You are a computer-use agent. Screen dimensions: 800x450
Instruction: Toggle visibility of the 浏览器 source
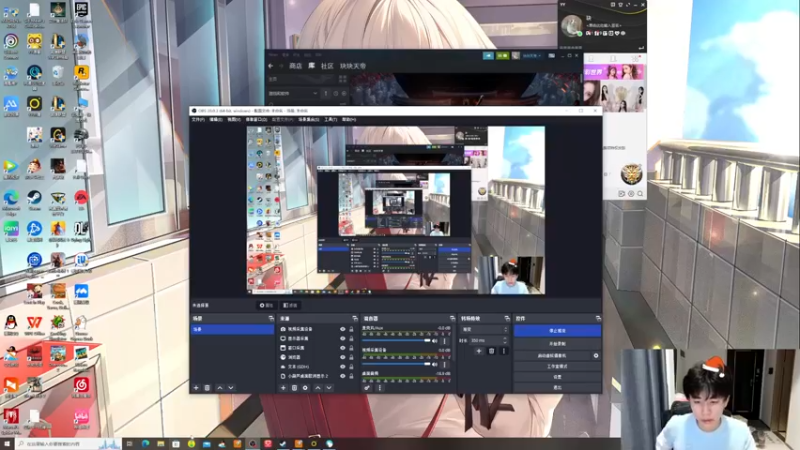342,357
